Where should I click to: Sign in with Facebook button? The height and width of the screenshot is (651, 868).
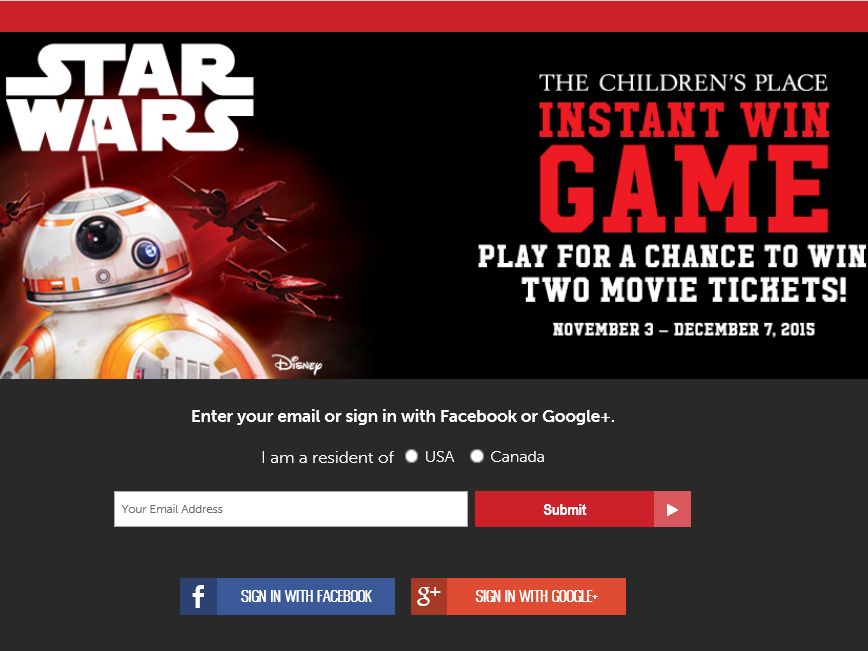coord(287,596)
